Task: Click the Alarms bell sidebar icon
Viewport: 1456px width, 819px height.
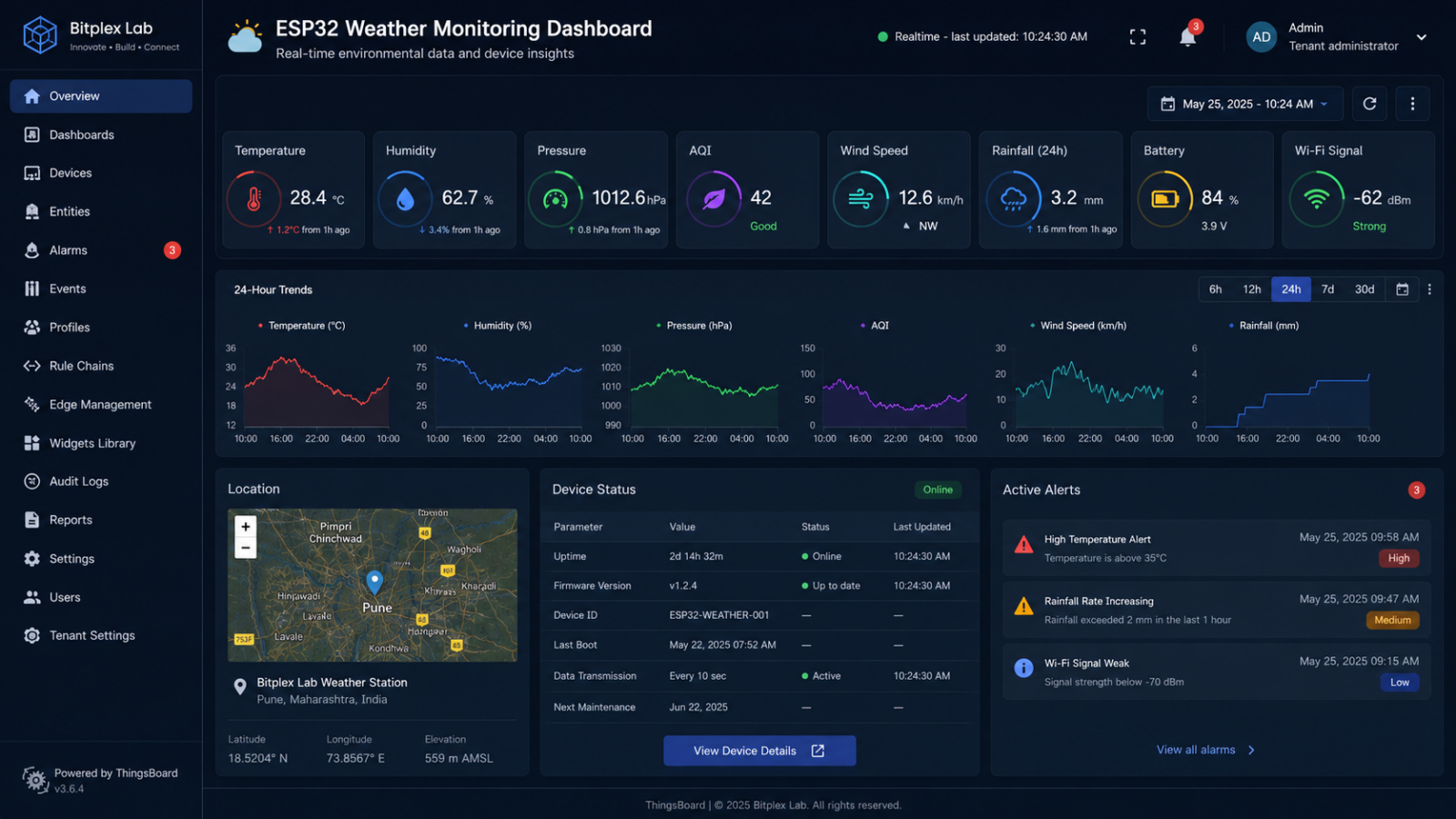Action: tap(32, 250)
